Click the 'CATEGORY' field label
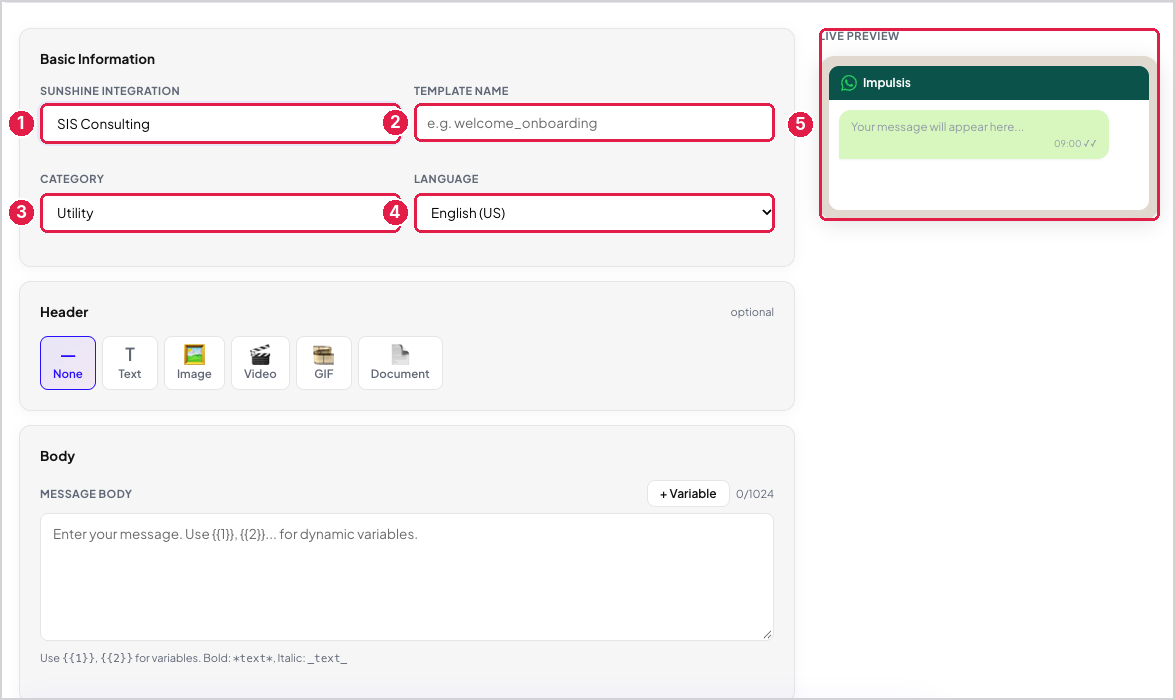Image resolution: width=1175 pixels, height=700 pixels. (x=72, y=179)
